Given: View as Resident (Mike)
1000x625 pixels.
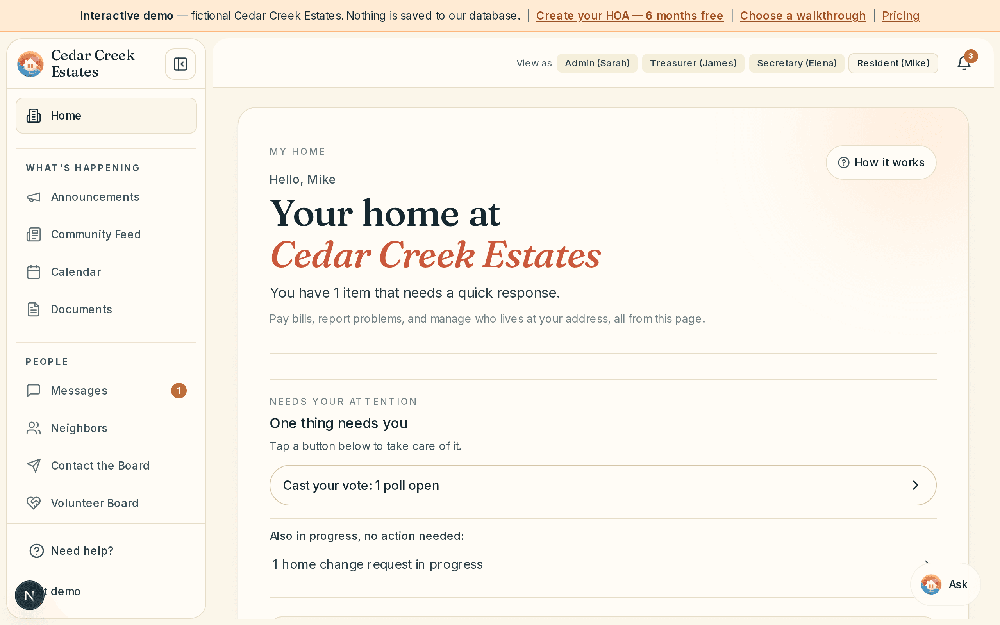Looking at the screenshot, I should coord(893,63).
